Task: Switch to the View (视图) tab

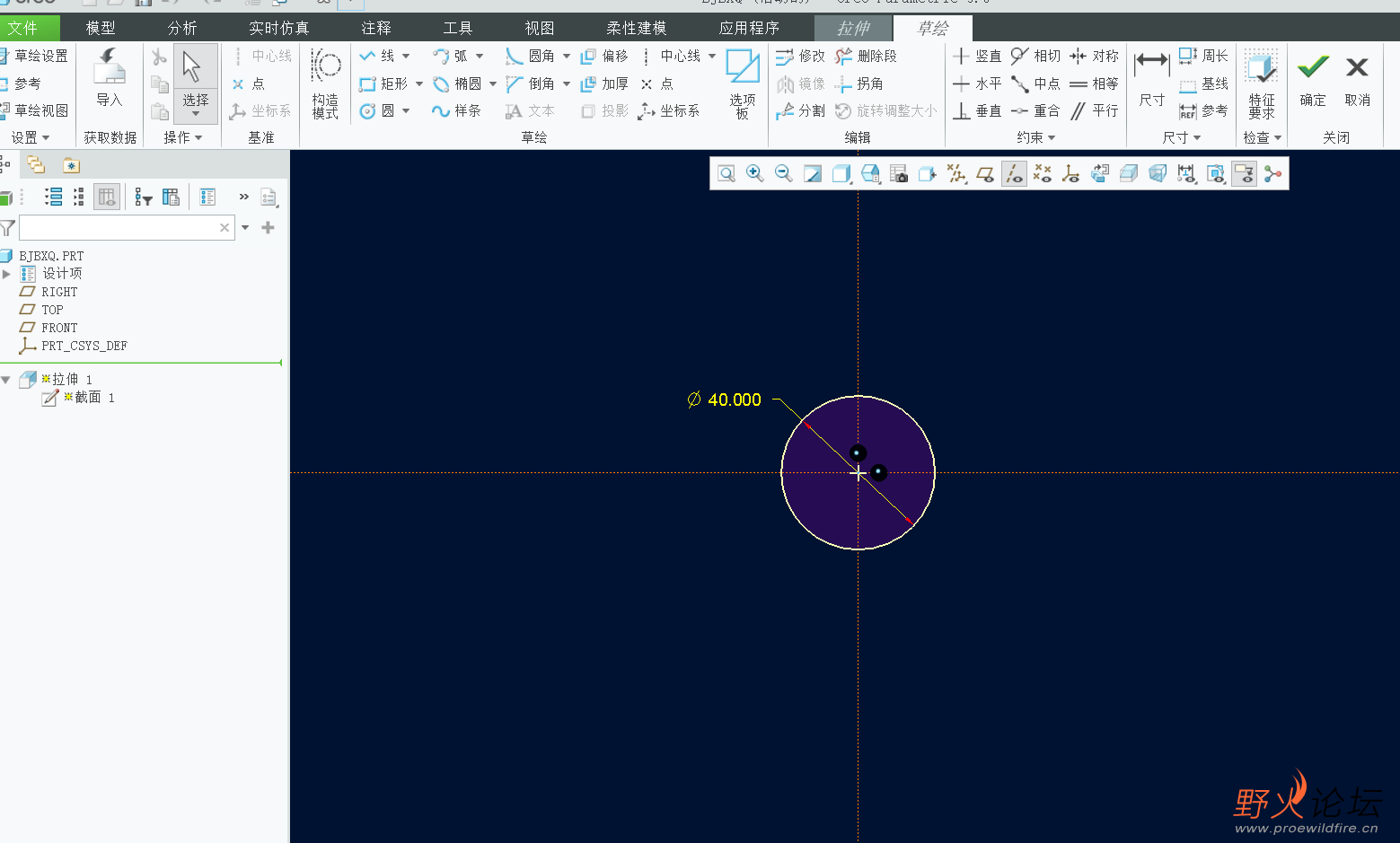Action: pyautogui.click(x=540, y=28)
